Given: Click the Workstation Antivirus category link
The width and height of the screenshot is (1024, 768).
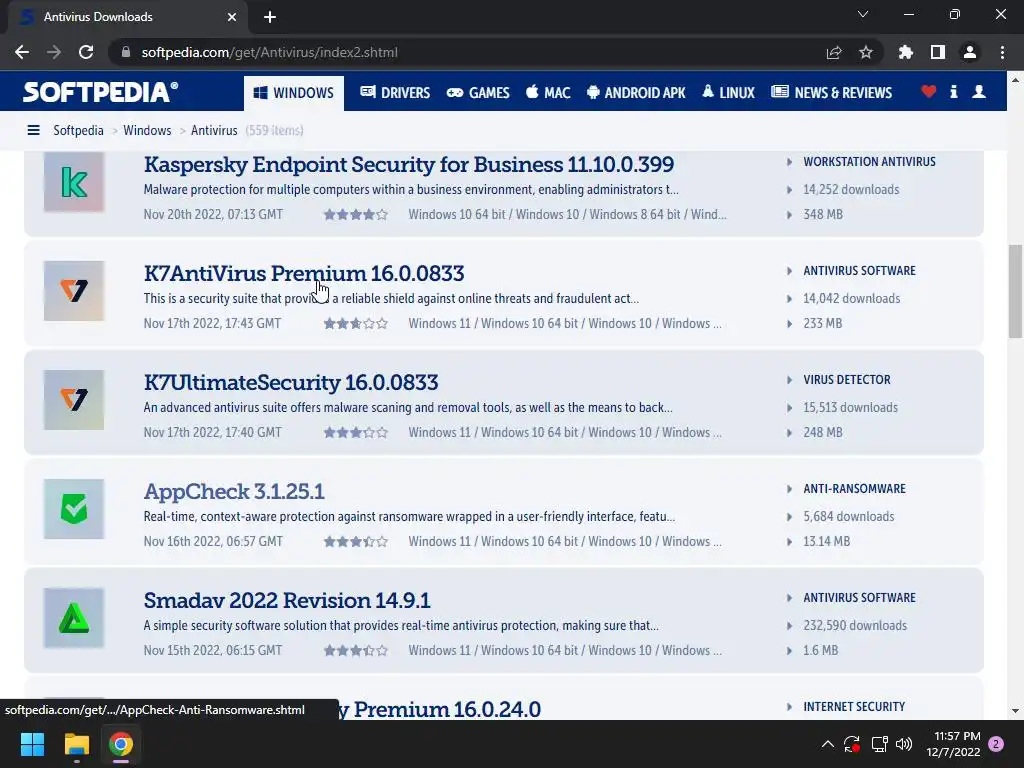Looking at the screenshot, I should [x=869, y=162].
